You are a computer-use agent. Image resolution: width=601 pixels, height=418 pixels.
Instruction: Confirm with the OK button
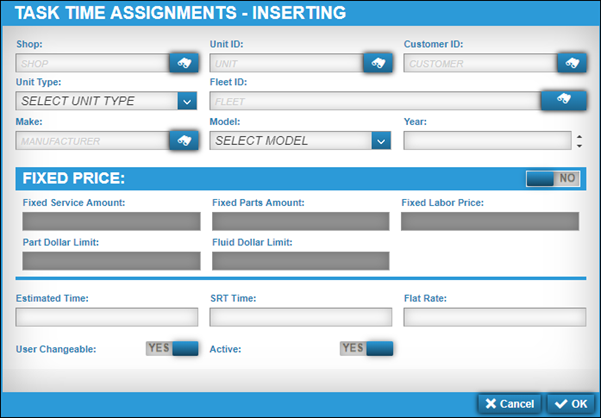click(x=571, y=404)
